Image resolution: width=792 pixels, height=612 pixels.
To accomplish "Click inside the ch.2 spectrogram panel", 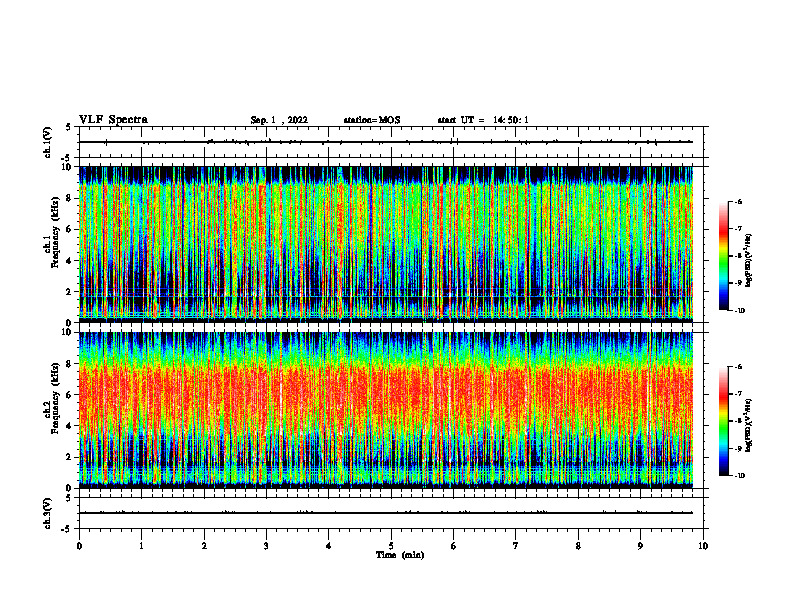I will coord(386,410).
